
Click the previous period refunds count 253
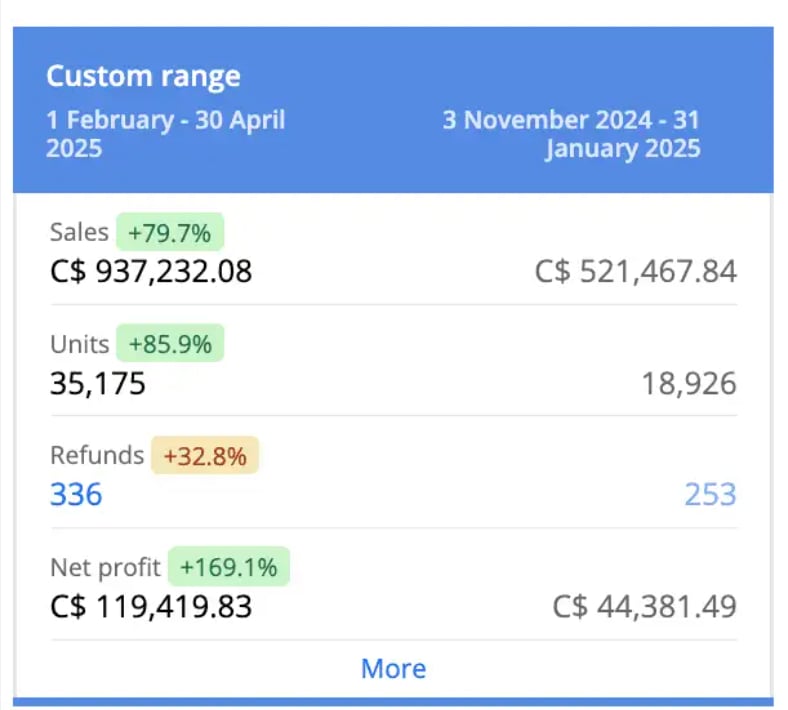pyautogui.click(x=711, y=494)
